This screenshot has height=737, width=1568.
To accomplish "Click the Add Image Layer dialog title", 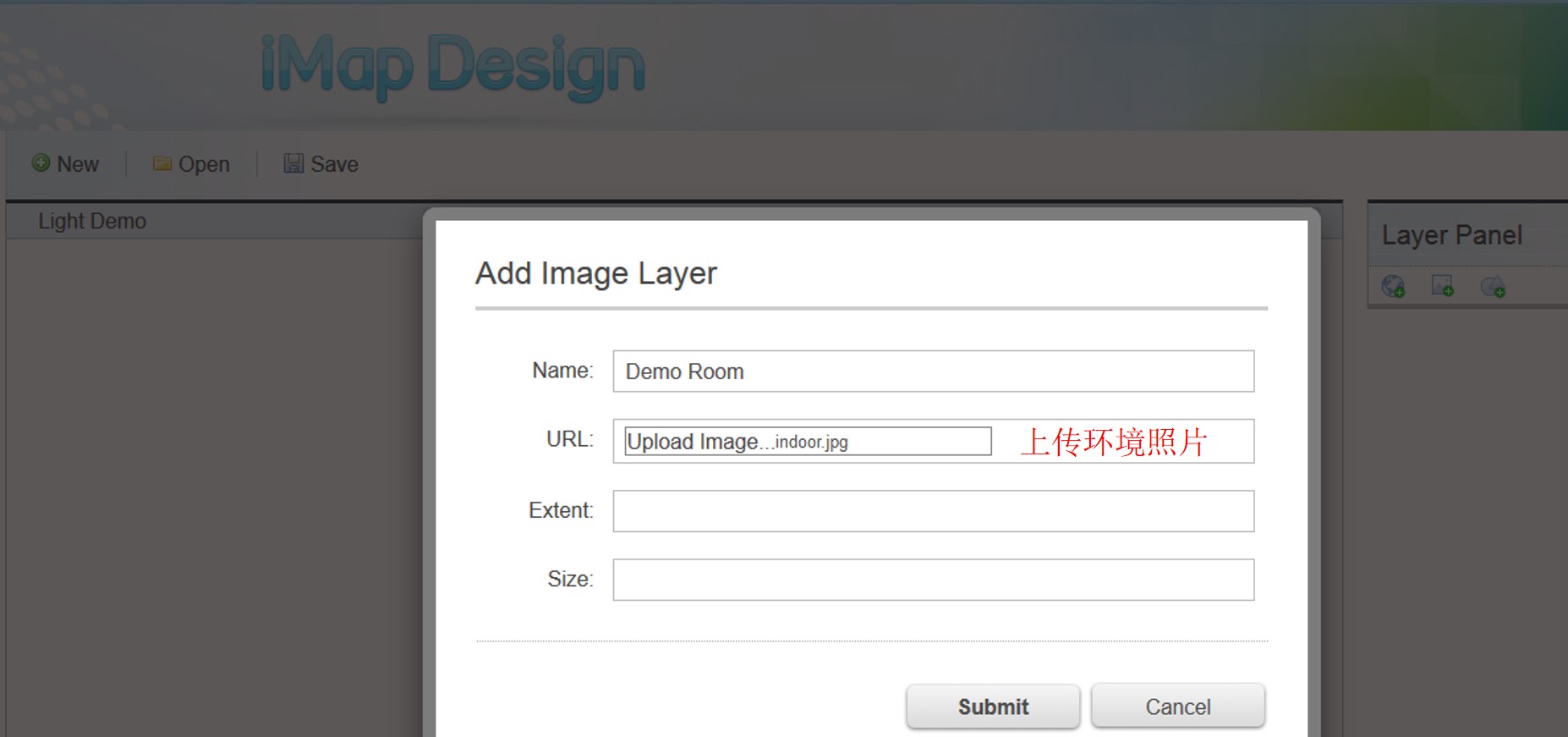I will [x=596, y=273].
